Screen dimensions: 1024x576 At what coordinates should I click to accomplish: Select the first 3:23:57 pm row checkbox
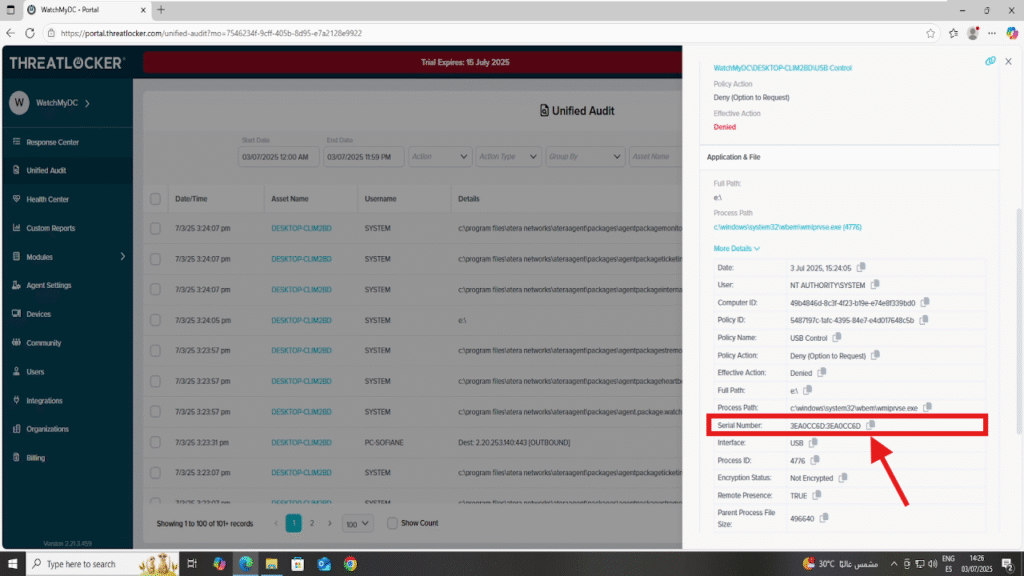point(155,351)
